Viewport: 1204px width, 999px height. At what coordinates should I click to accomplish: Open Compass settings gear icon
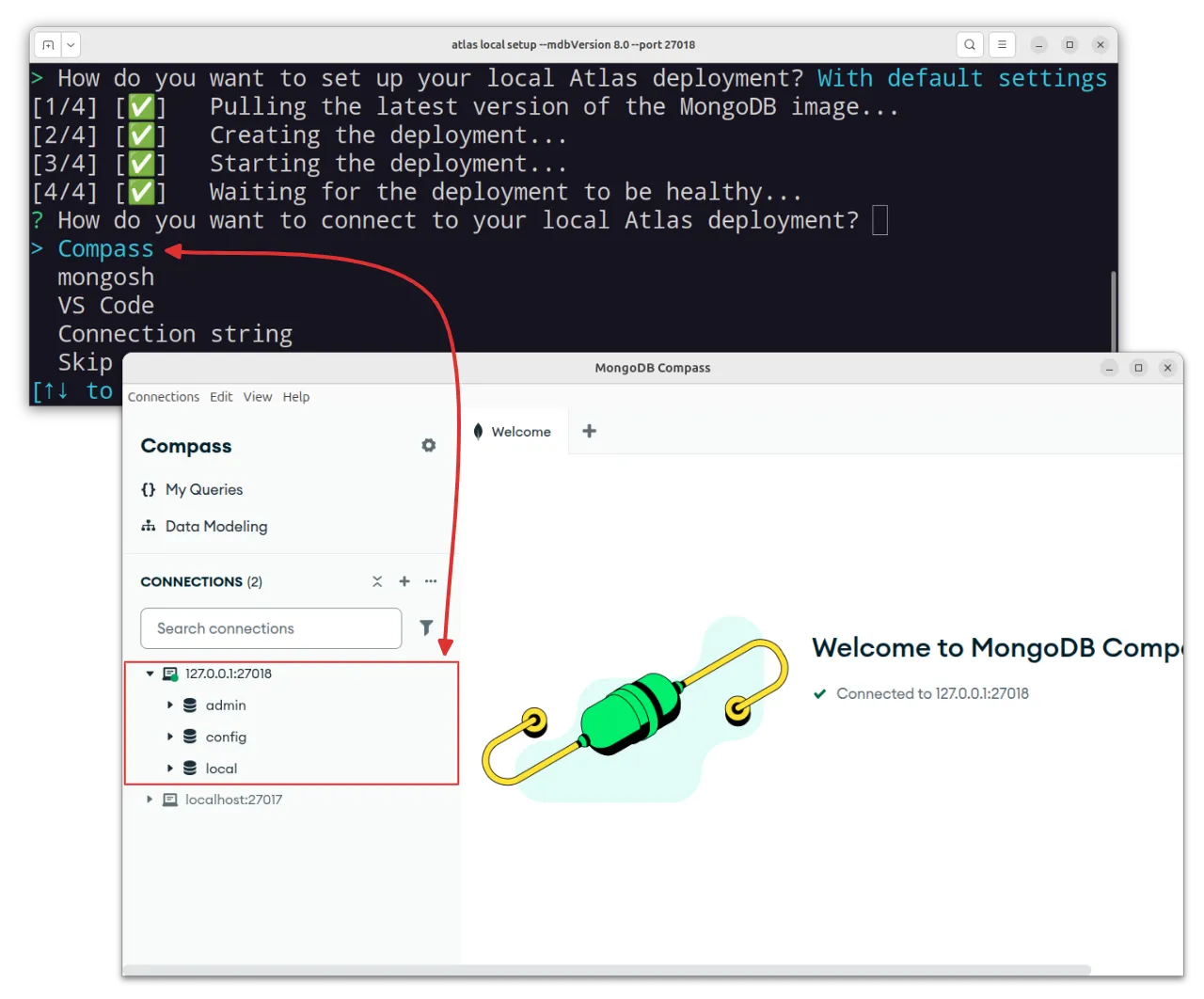[429, 446]
